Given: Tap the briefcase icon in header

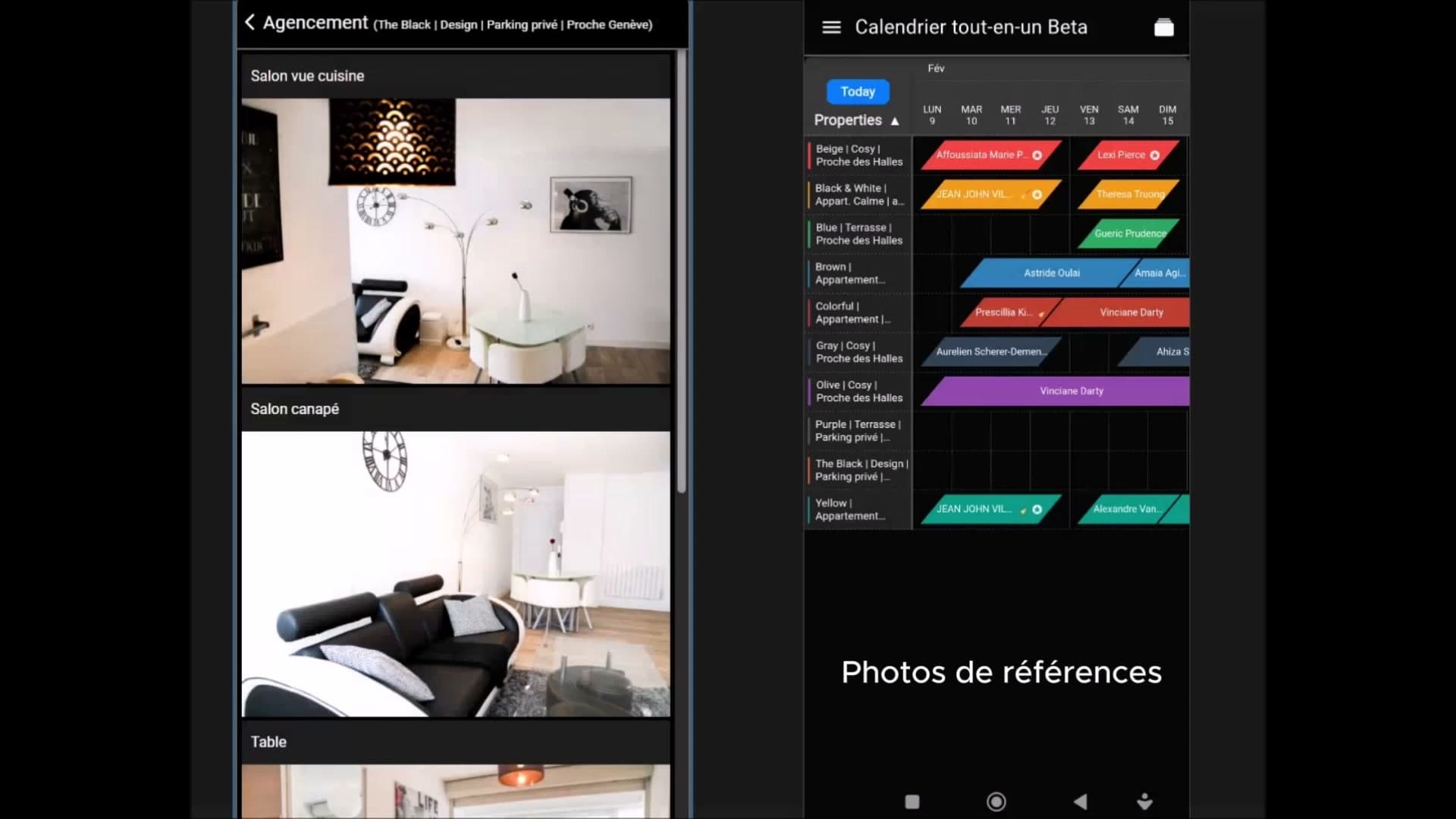Looking at the screenshot, I should click(1163, 28).
